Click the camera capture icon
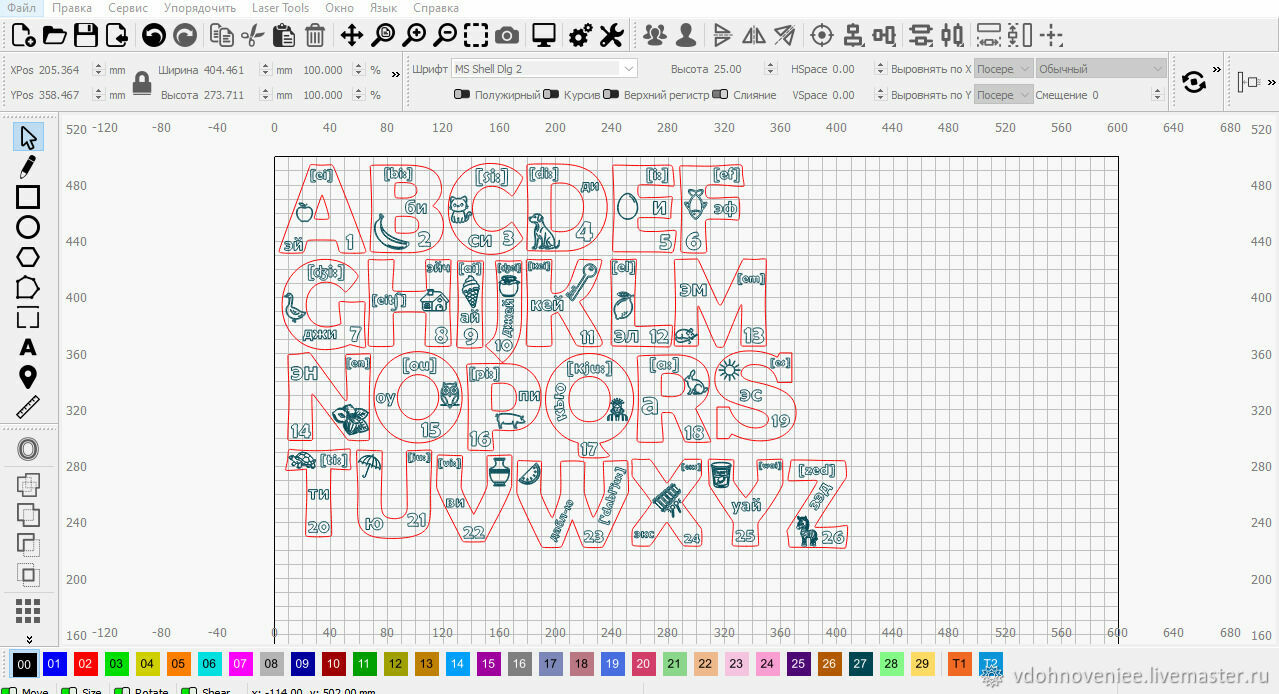 pos(507,36)
